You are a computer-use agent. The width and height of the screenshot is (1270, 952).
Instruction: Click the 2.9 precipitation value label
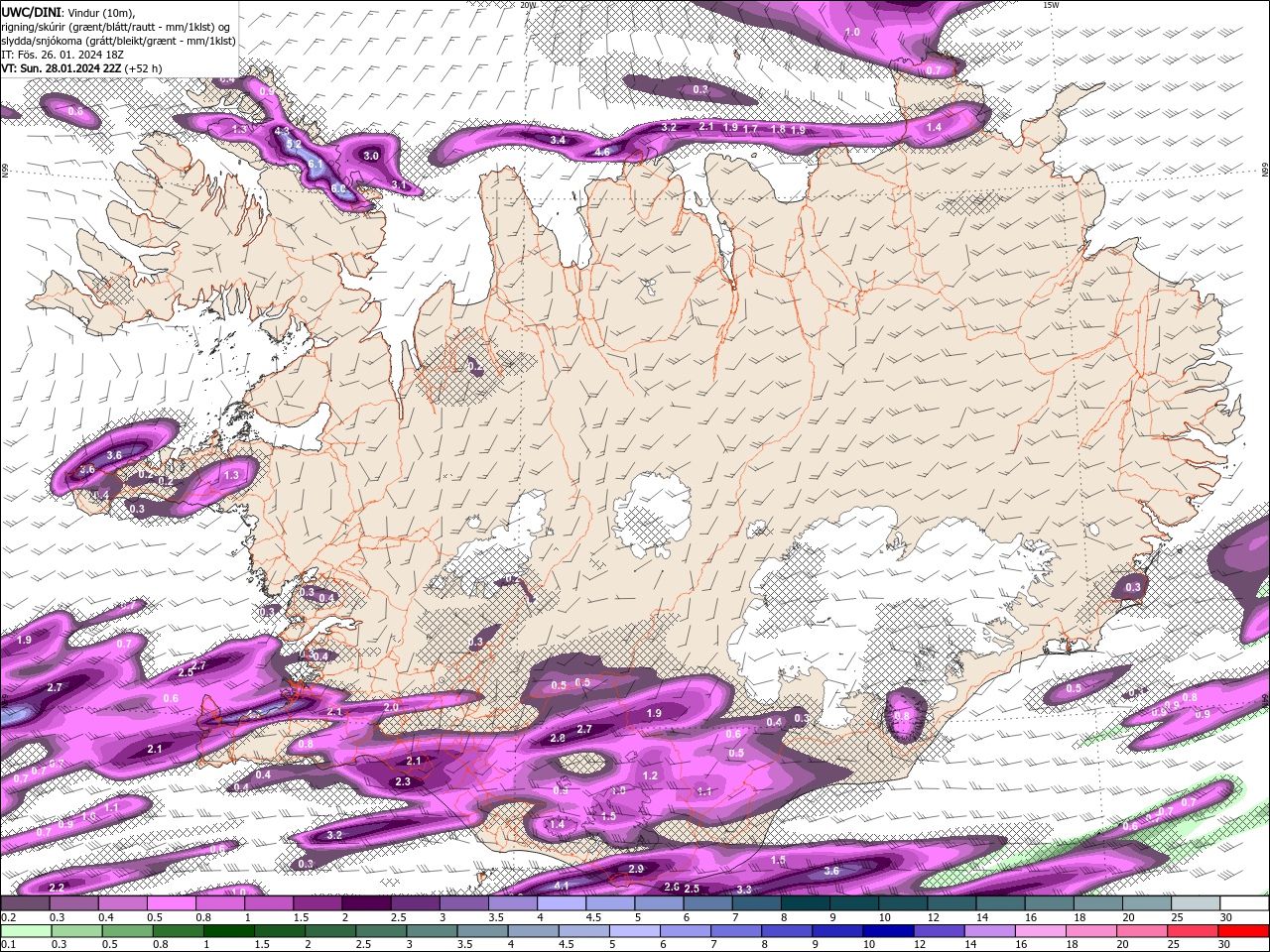(636, 869)
